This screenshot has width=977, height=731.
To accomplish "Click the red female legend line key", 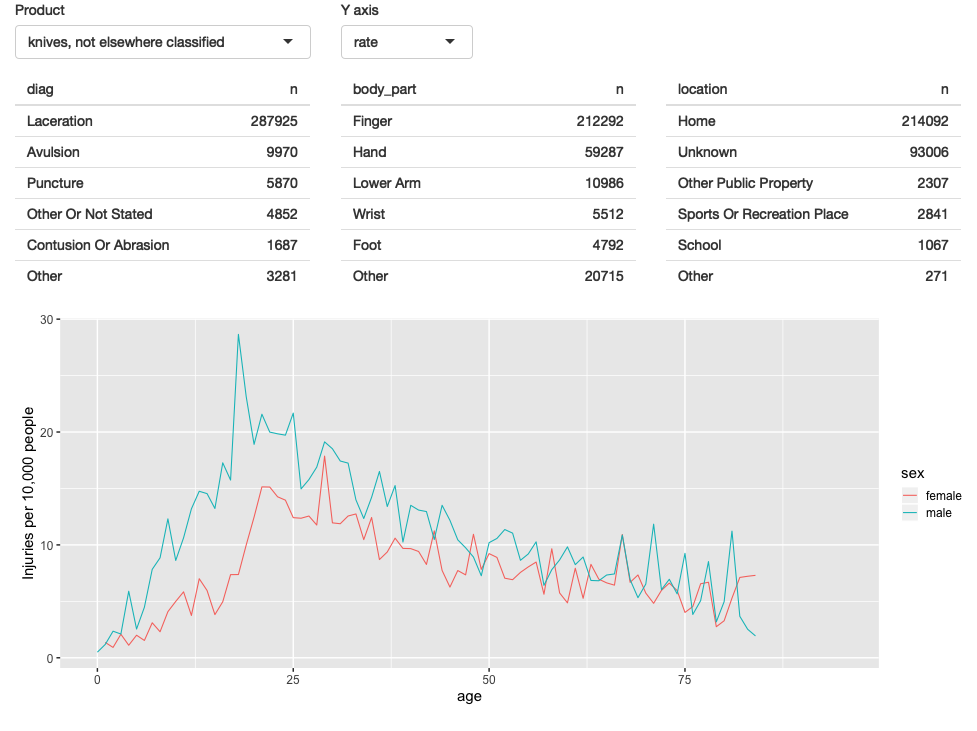I will tap(910, 495).
